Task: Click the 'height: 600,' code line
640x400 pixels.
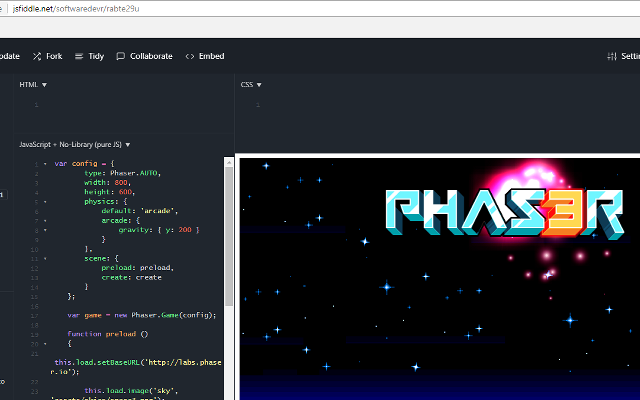Action: tap(109, 192)
